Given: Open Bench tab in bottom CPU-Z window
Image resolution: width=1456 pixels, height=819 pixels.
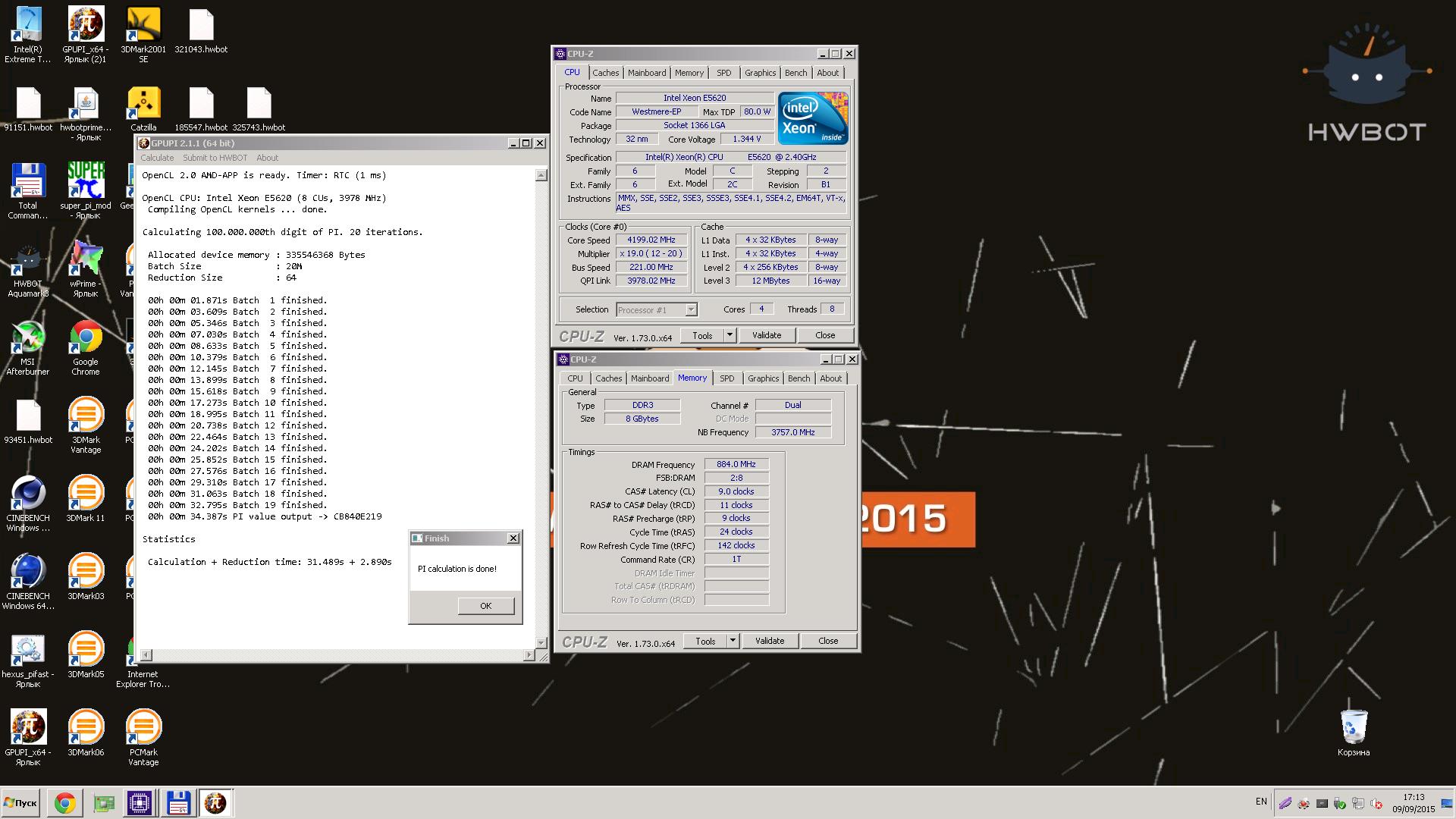Looking at the screenshot, I should click(x=799, y=378).
